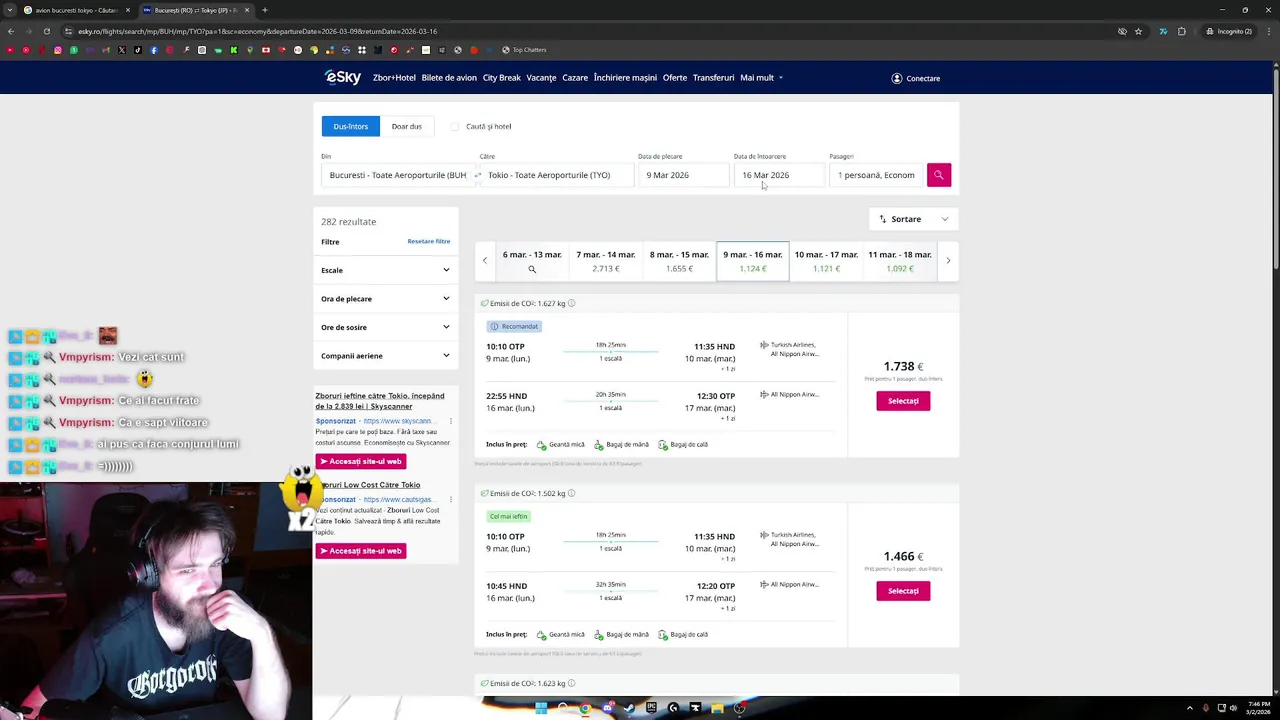Open Cazare menu item
The width and height of the screenshot is (1280, 720).
point(575,78)
